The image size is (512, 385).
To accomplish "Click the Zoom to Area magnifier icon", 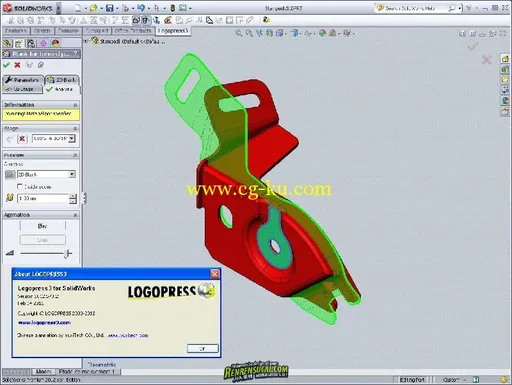I will 249,33.
